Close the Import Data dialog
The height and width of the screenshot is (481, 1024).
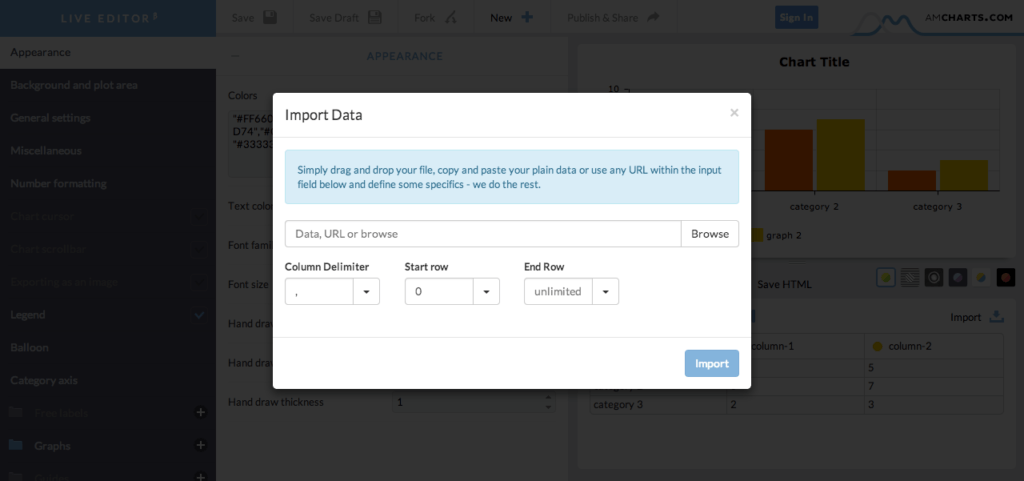tap(734, 113)
